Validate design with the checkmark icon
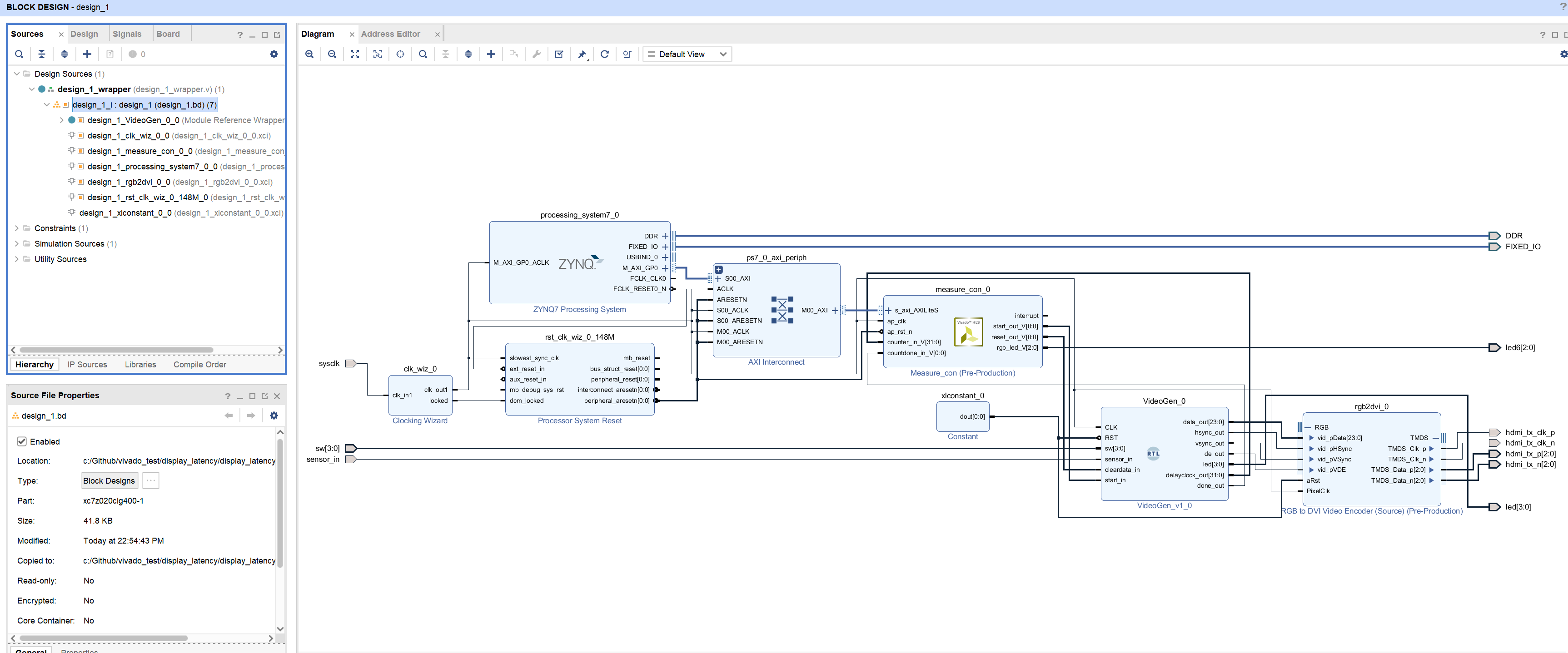 tap(559, 54)
